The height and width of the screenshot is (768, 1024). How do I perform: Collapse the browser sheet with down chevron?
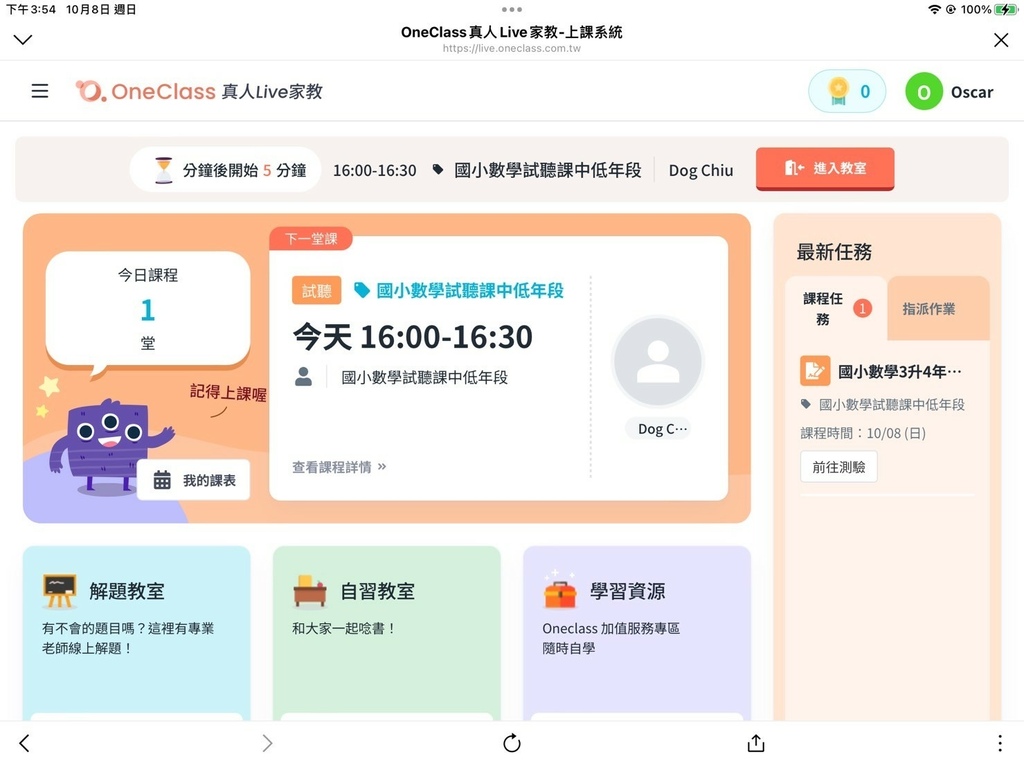click(x=23, y=40)
